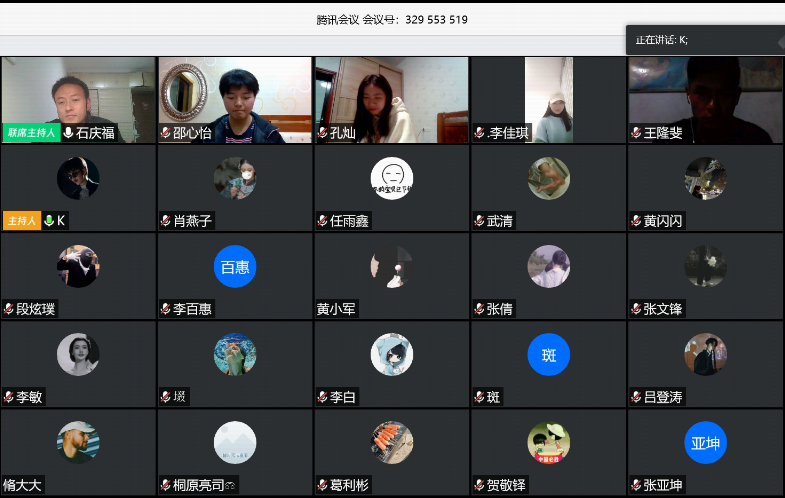Click the 任雨鑫 cartoon face avatar
The image size is (785, 498).
point(392,178)
